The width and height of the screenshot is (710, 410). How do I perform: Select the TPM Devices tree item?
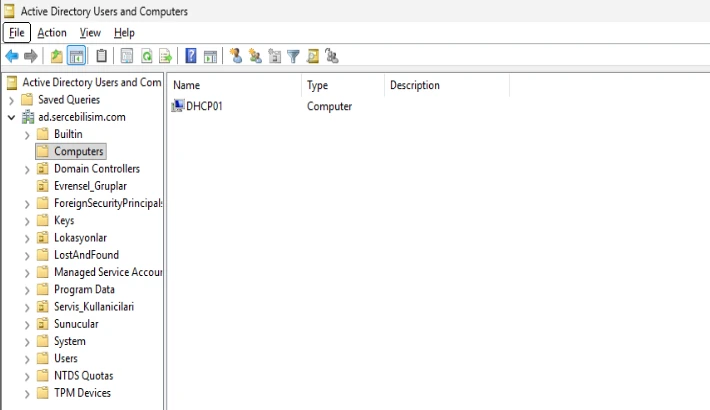pos(82,393)
